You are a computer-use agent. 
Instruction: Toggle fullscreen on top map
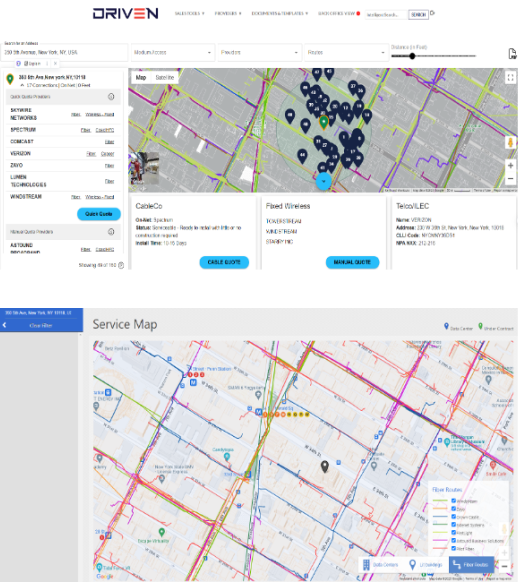[x=511, y=78]
